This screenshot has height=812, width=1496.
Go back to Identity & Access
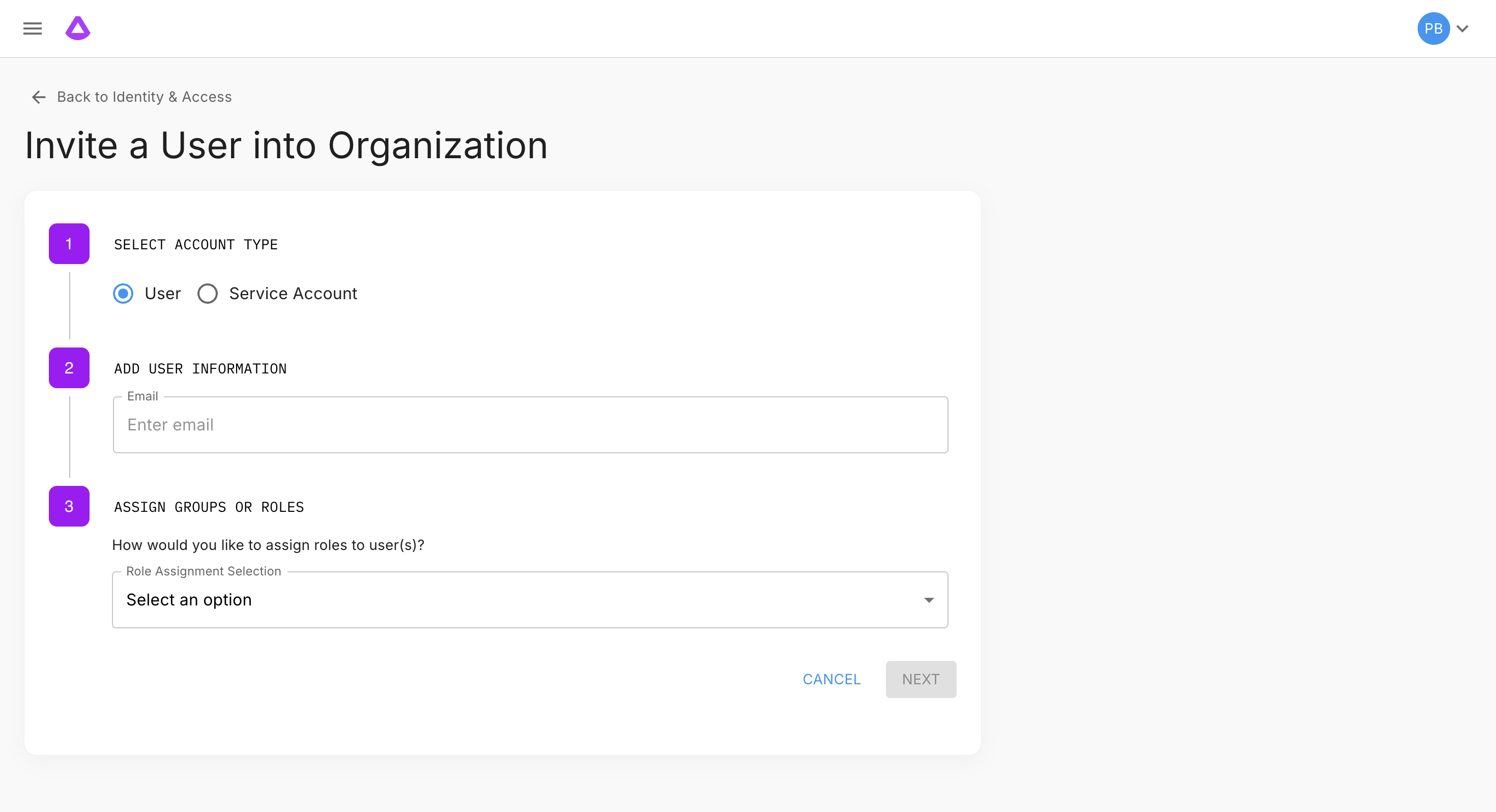144,97
